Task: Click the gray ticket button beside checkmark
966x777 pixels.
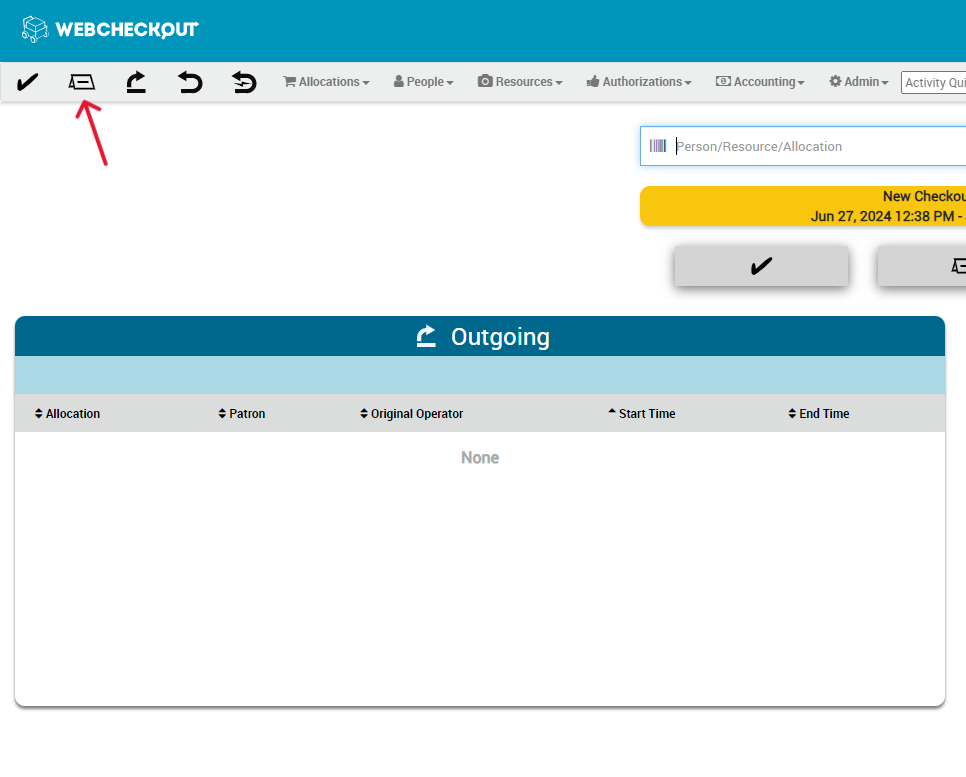Action: [x=922, y=266]
